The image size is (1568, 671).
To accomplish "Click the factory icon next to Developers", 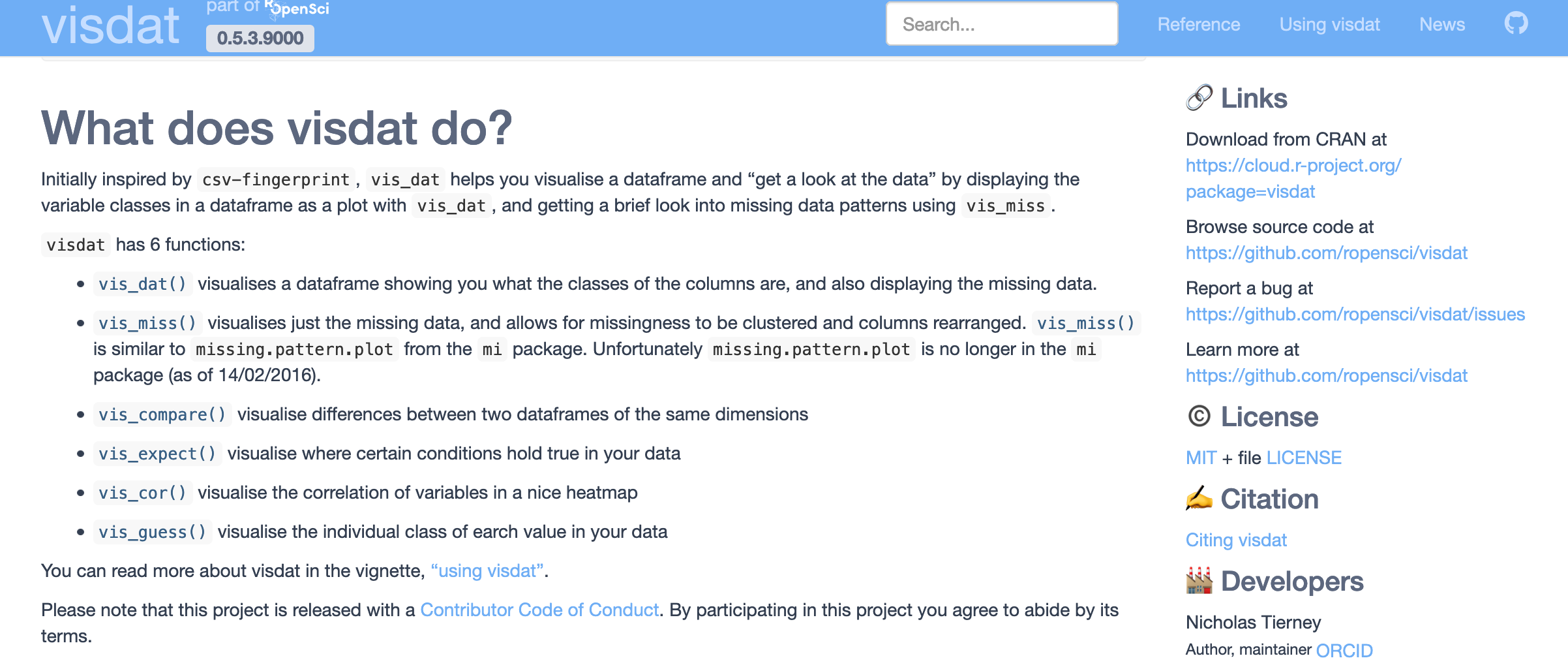I will [x=1199, y=581].
